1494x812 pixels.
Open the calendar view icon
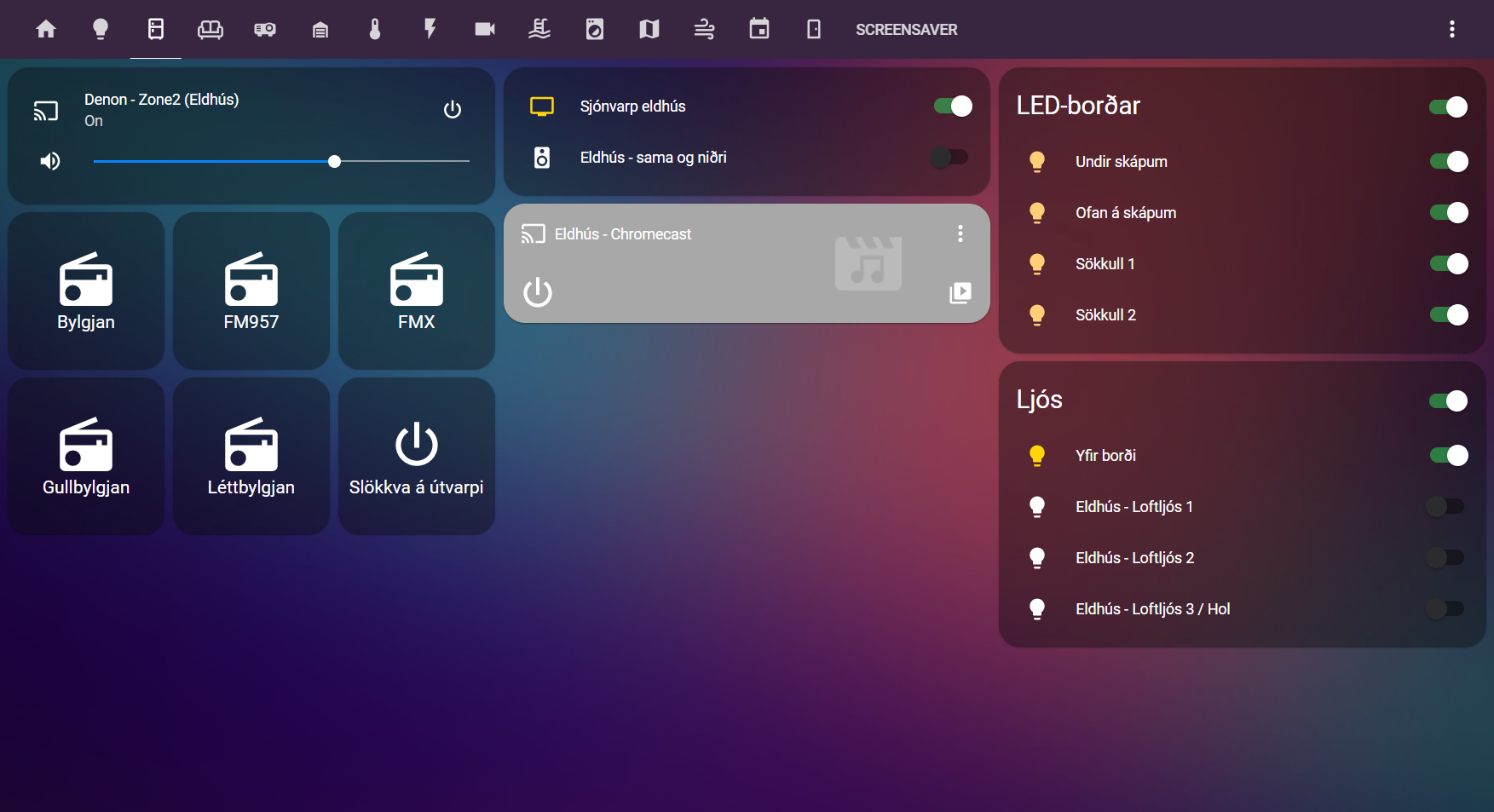point(759,30)
